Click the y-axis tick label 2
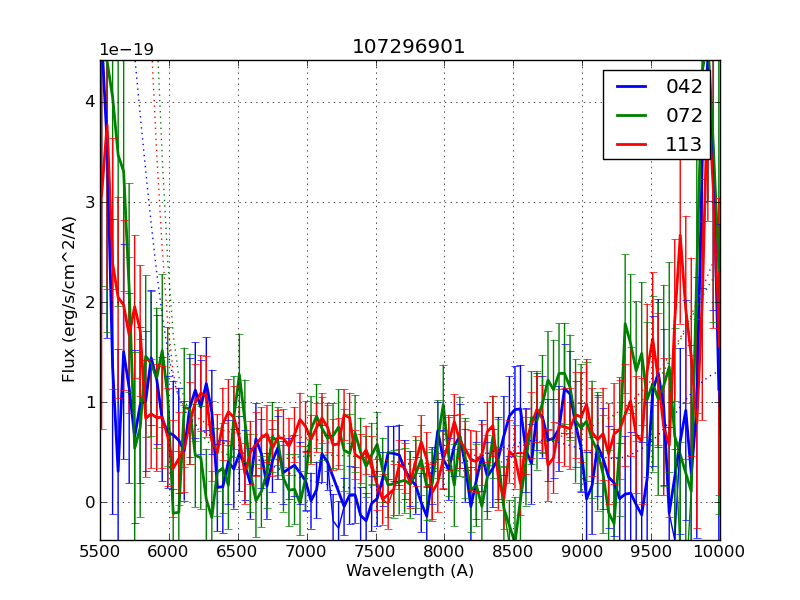The height and width of the screenshot is (600, 800). coord(89,302)
